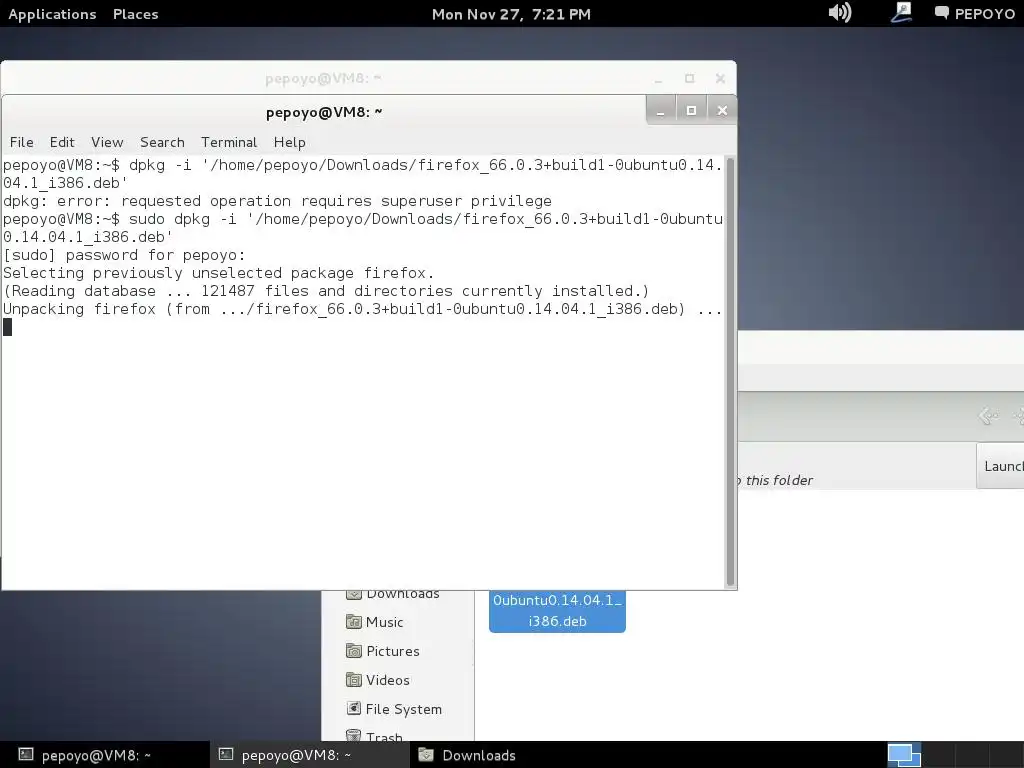The width and height of the screenshot is (1024, 768).
Task: Open the Places menu in top panel
Action: pyautogui.click(x=135, y=14)
